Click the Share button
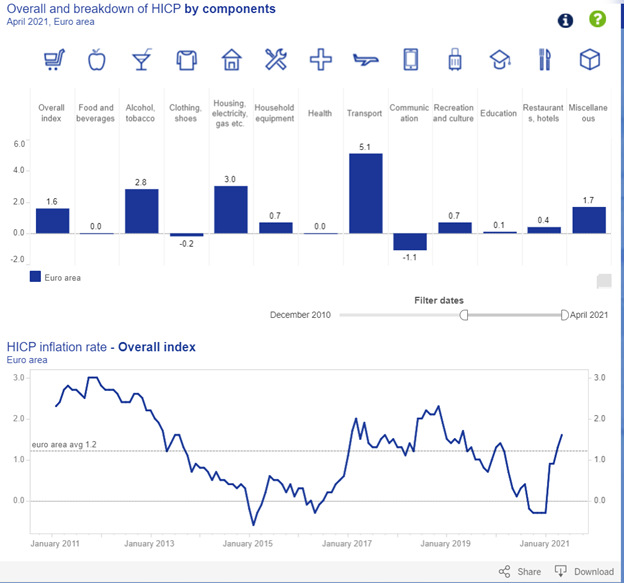Image resolution: width=624 pixels, height=583 pixels. [520, 572]
